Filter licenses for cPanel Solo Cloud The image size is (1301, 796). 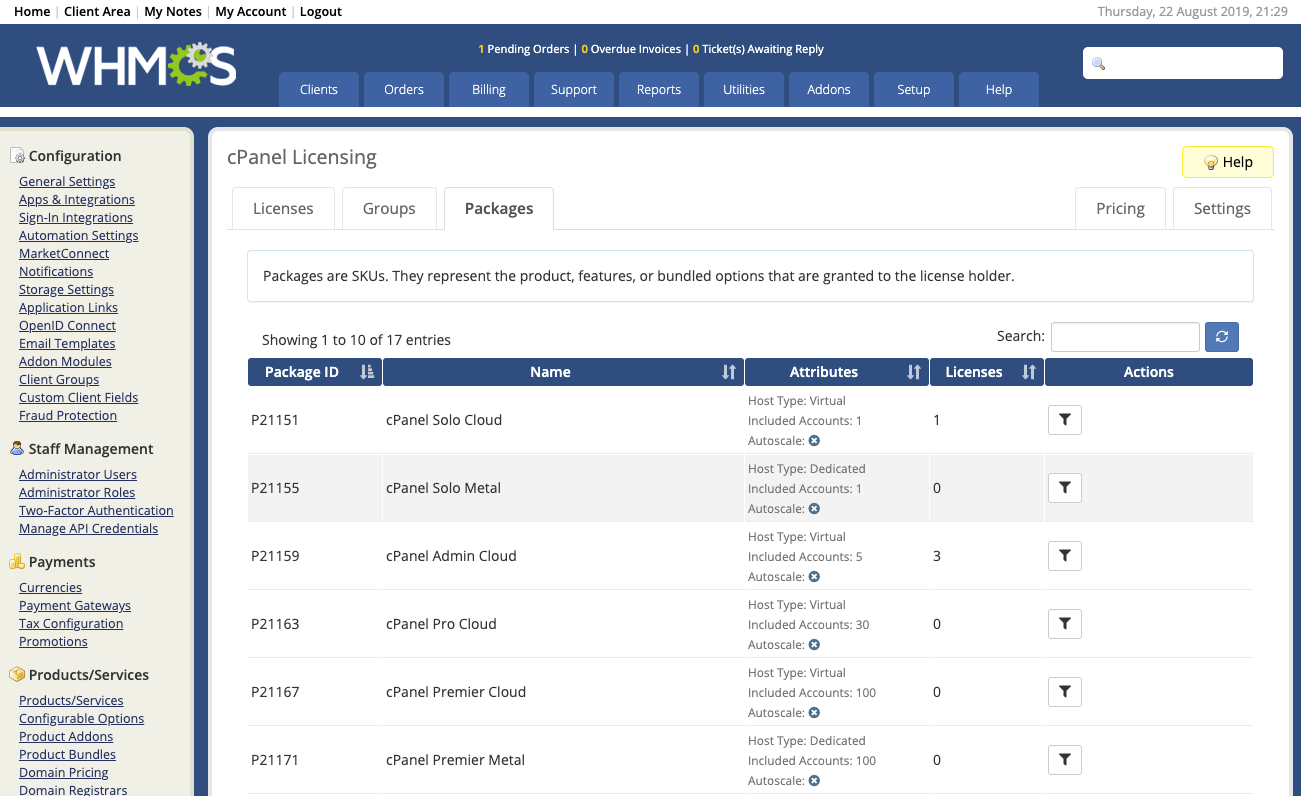1065,420
